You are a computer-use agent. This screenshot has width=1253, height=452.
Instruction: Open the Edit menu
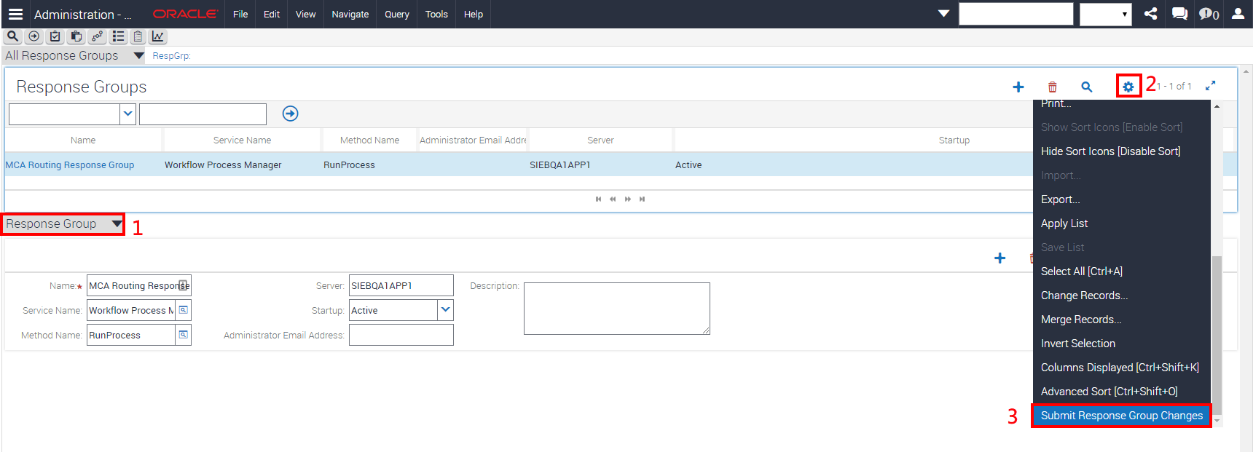click(x=272, y=14)
